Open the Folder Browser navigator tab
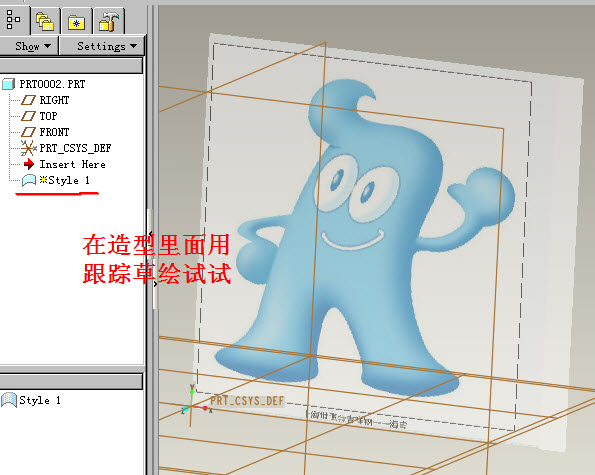Screen dimensions: 595x475 (x=45, y=21)
